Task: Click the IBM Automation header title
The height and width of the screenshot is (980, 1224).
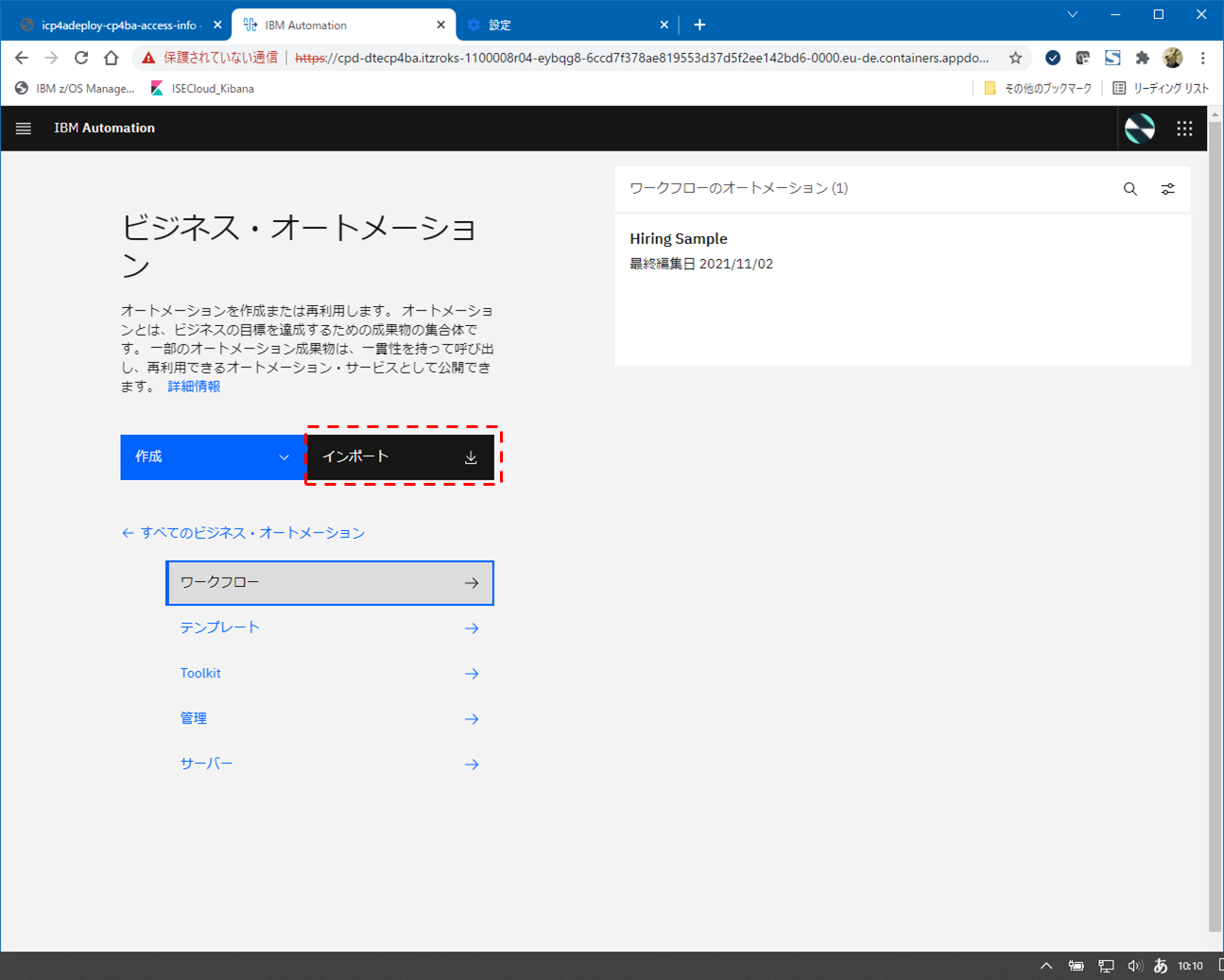Action: click(104, 129)
